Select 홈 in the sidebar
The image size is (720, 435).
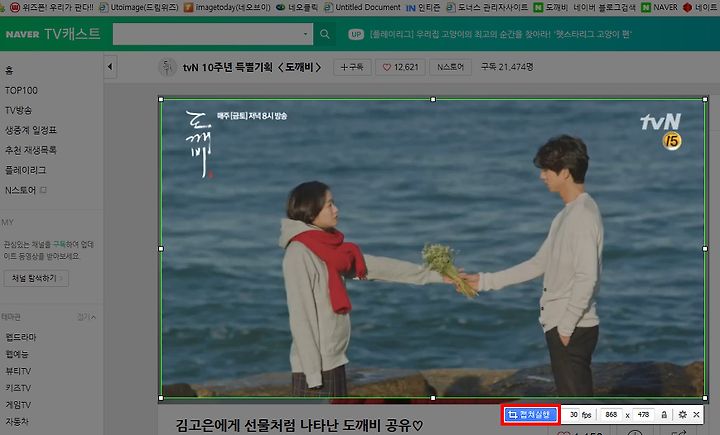coord(9,70)
